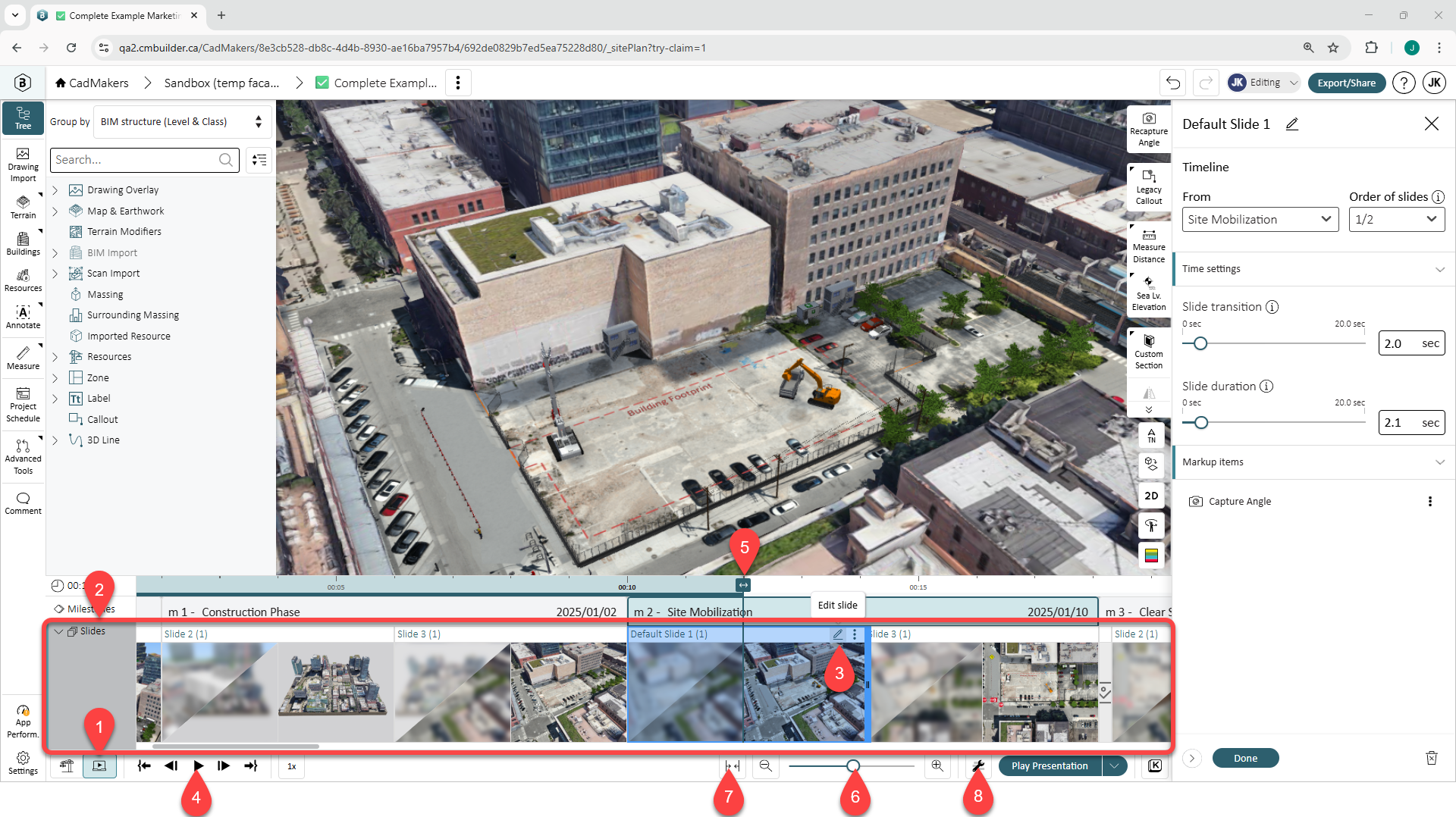Open the Order of slides dropdown
The width and height of the screenshot is (1456, 817).
tap(1397, 220)
